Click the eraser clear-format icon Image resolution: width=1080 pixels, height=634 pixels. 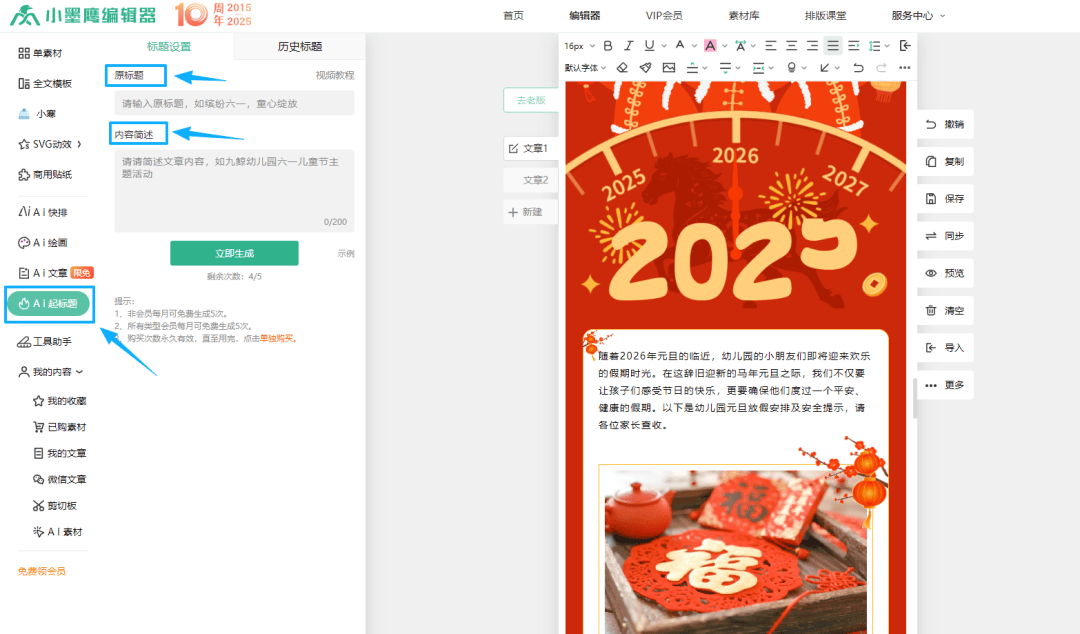621,68
